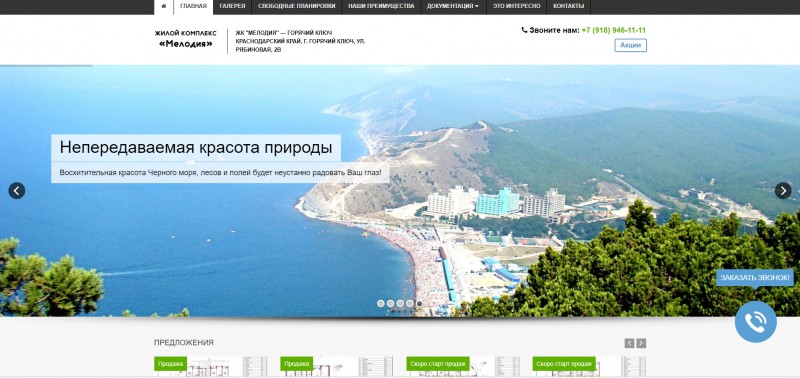Select the second slider dot indicator
This screenshot has width=800, height=378.
click(390, 304)
